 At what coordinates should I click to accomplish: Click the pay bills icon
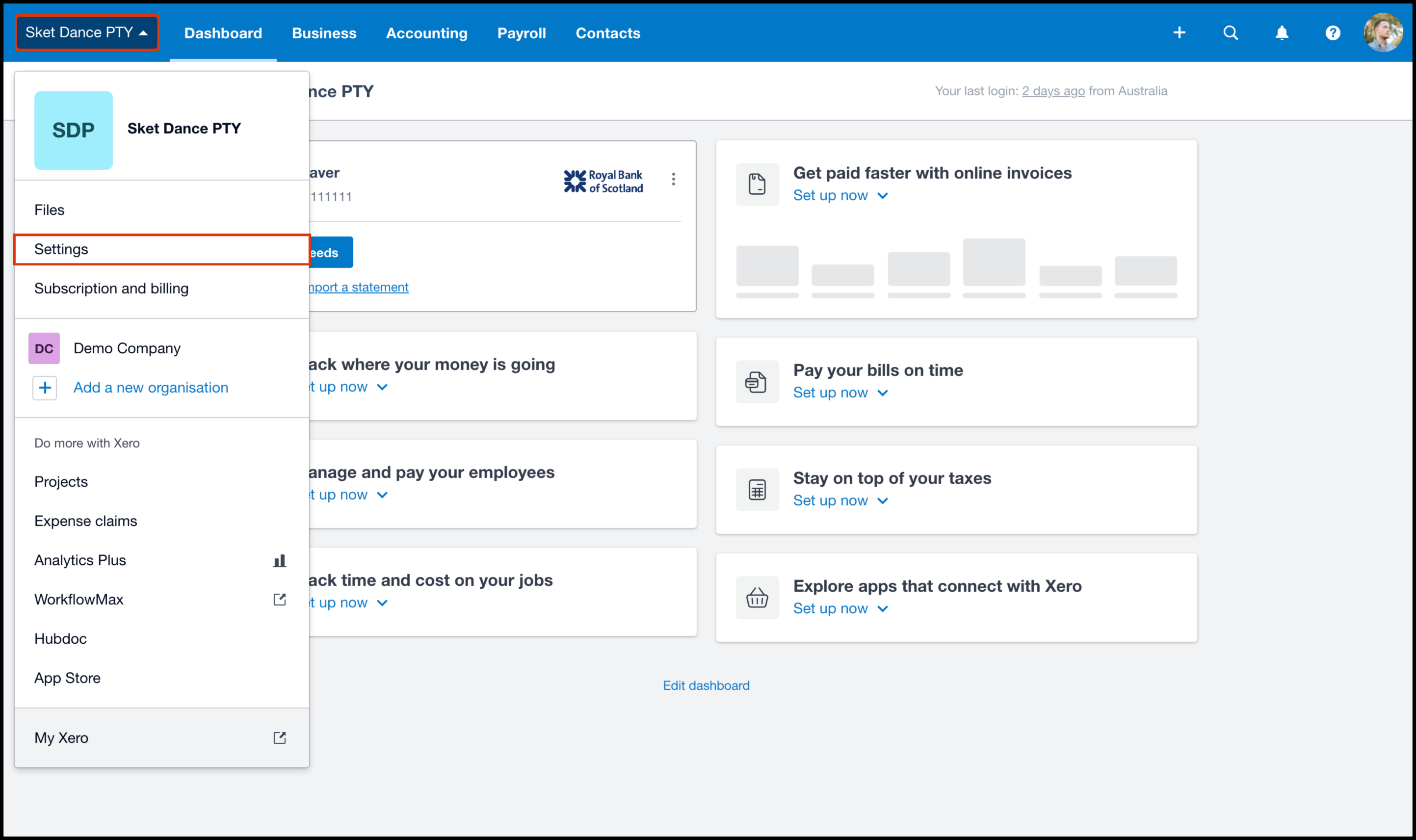757,382
